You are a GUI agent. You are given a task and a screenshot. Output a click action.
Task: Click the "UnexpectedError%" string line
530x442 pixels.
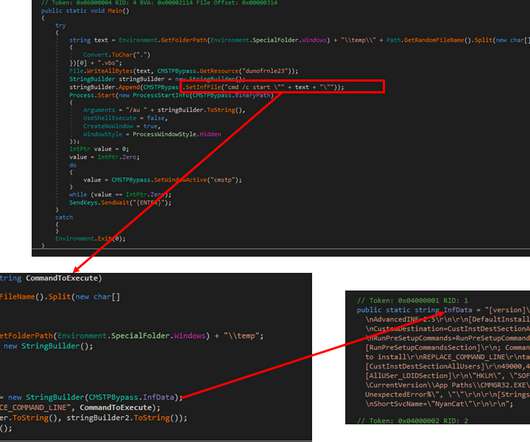[447, 395]
